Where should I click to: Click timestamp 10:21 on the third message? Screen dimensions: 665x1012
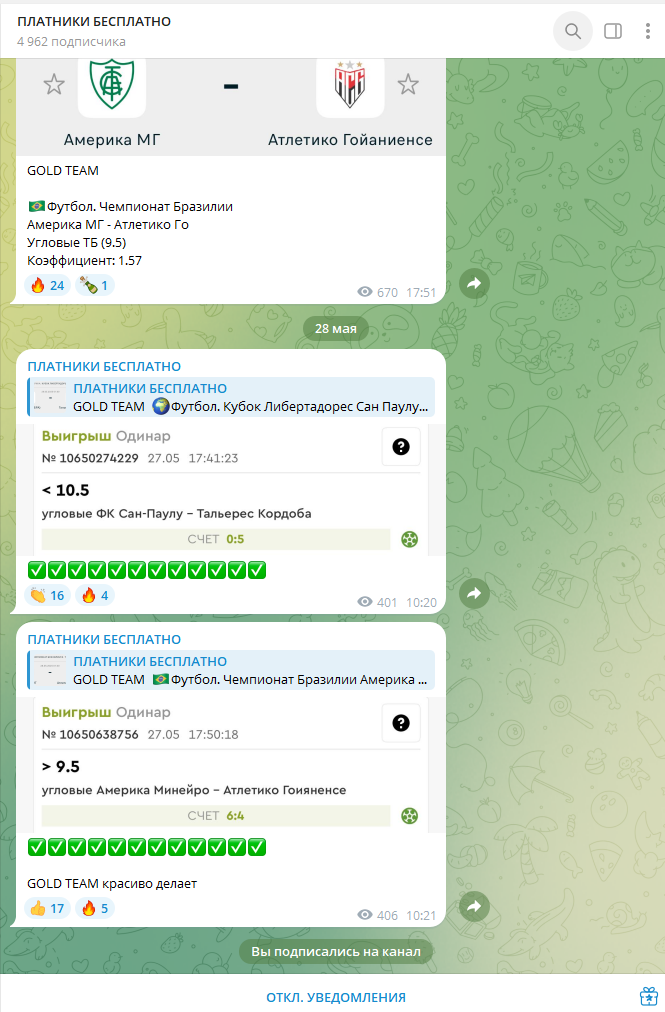tap(421, 915)
